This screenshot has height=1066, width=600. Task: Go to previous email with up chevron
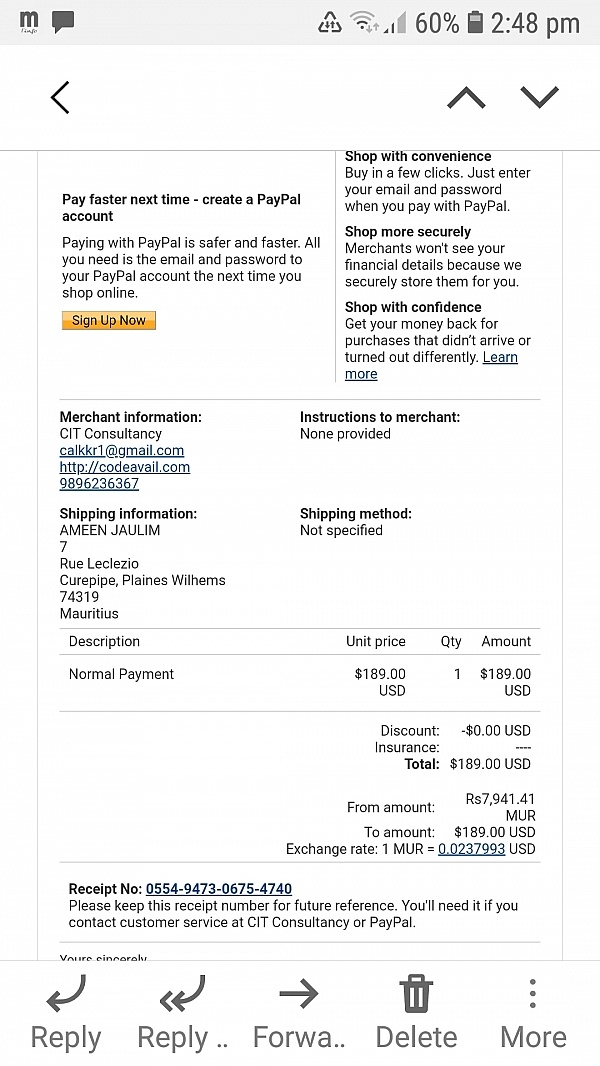pyautogui.click(x=466, y=97)
